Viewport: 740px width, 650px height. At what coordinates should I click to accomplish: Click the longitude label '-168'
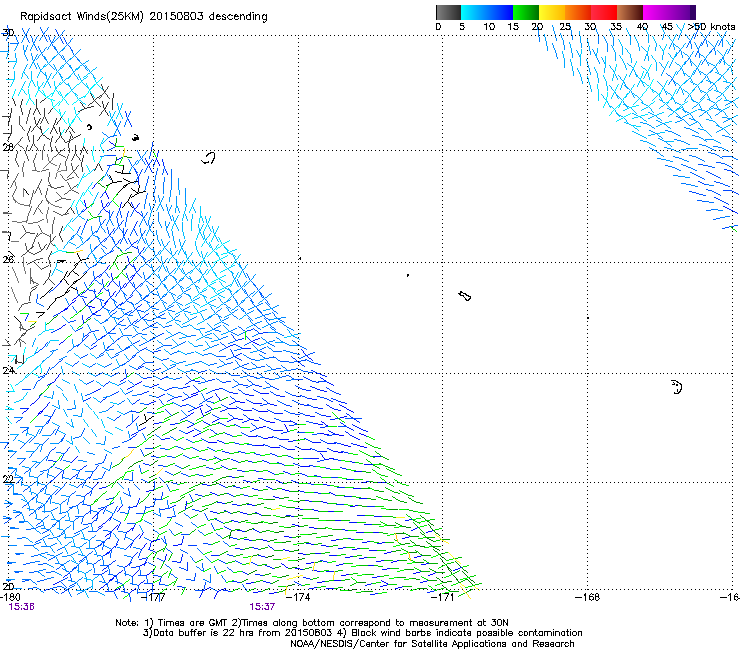tap(588, 597)
